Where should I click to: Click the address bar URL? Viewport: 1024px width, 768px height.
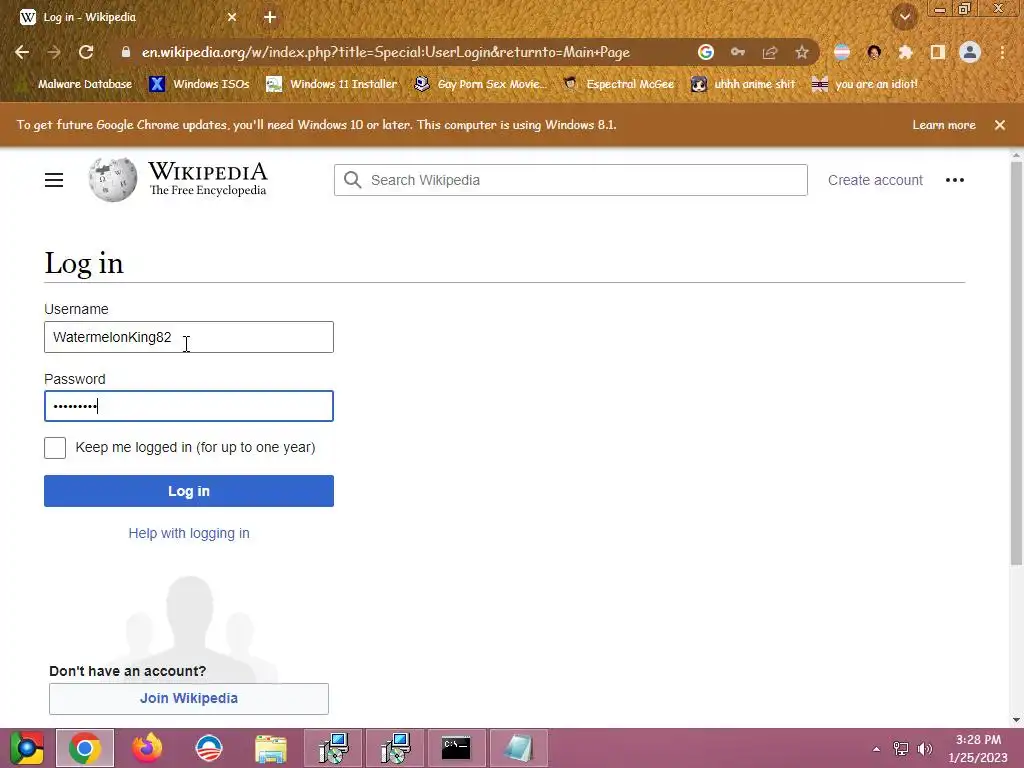(x=385, y=52)
